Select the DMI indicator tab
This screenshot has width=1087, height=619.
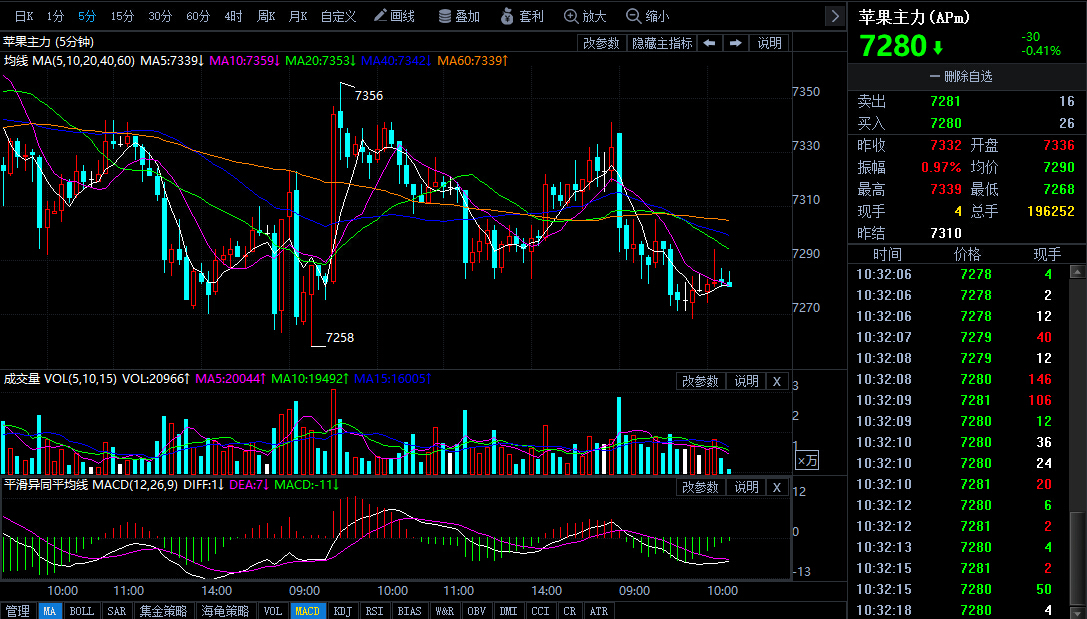coord(508,611)
